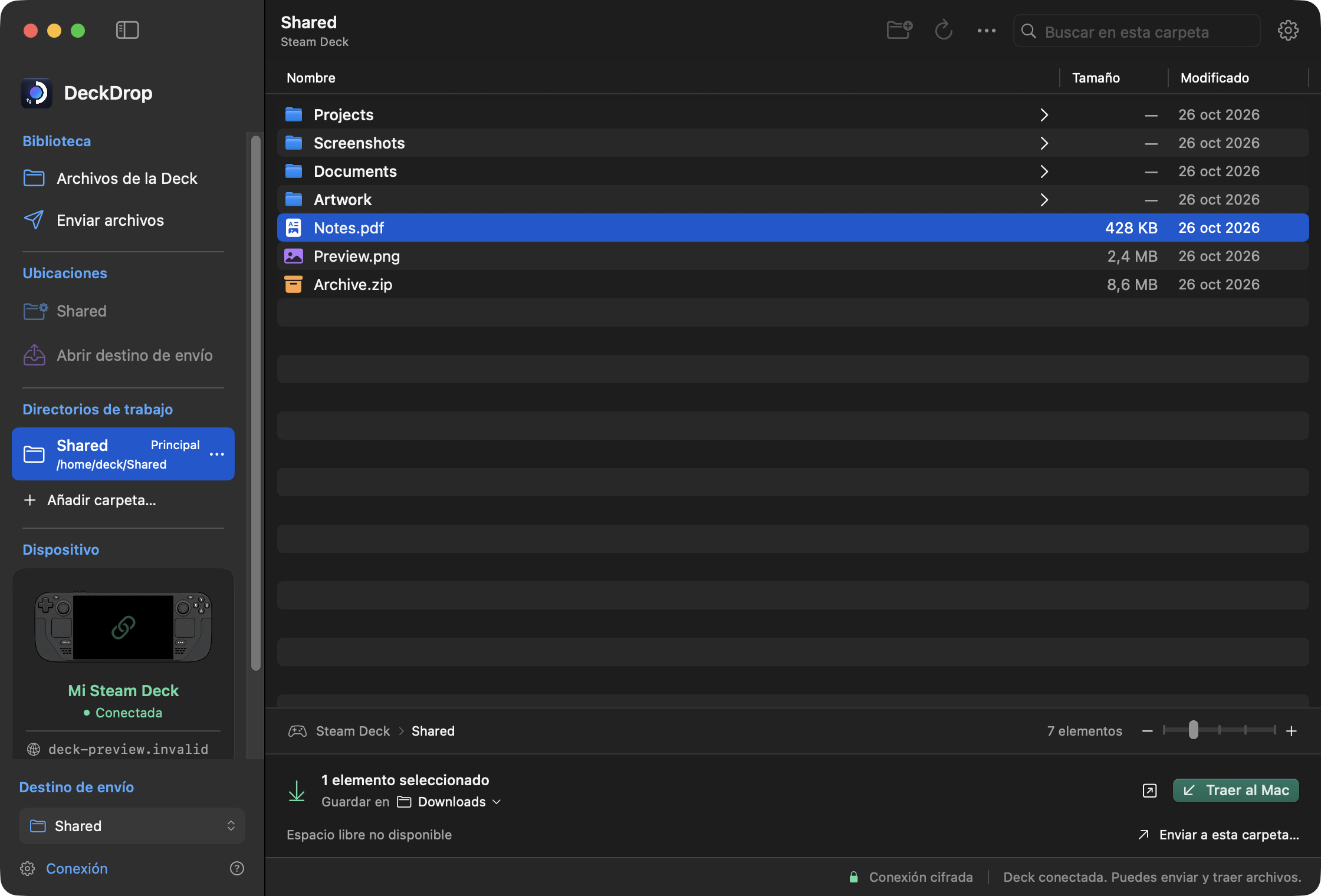Open the Destino de envío Shared dropdown

tap(132, 826)
